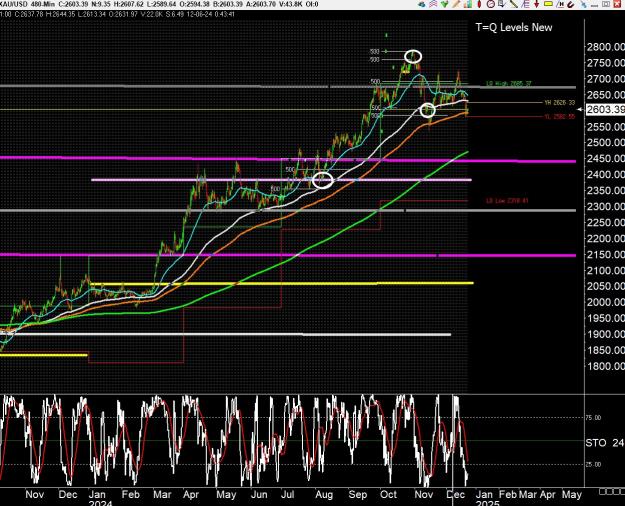Click the 25.00 stochastic level label

tap(593, 465)
